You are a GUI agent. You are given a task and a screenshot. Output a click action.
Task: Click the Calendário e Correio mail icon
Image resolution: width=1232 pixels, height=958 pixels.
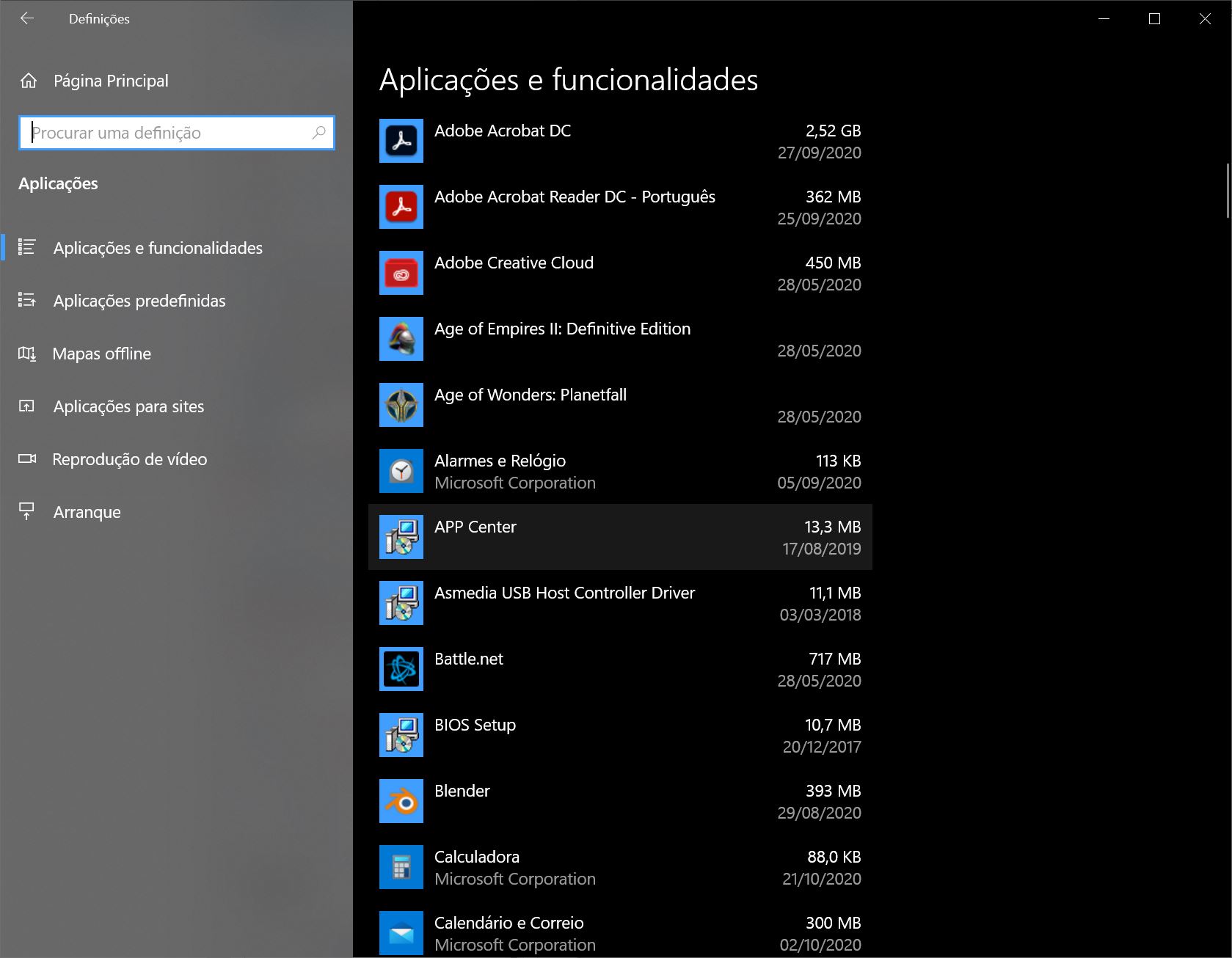(401, 933)
